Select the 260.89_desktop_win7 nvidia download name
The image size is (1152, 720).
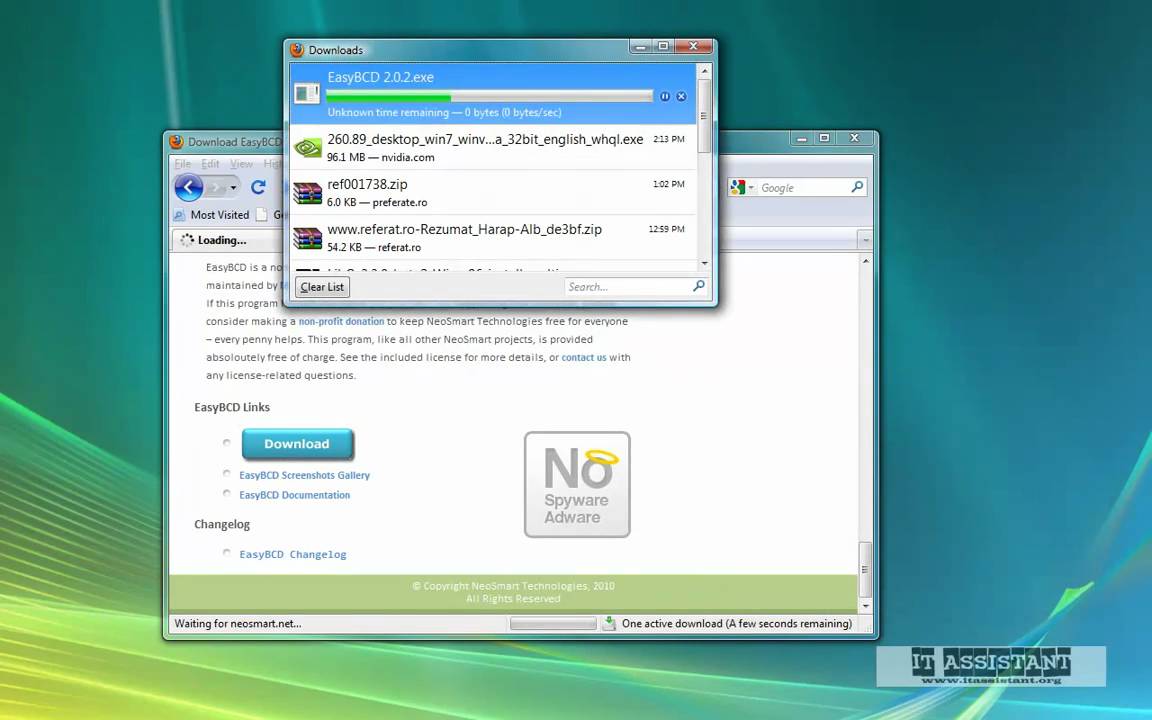(485, 139)
